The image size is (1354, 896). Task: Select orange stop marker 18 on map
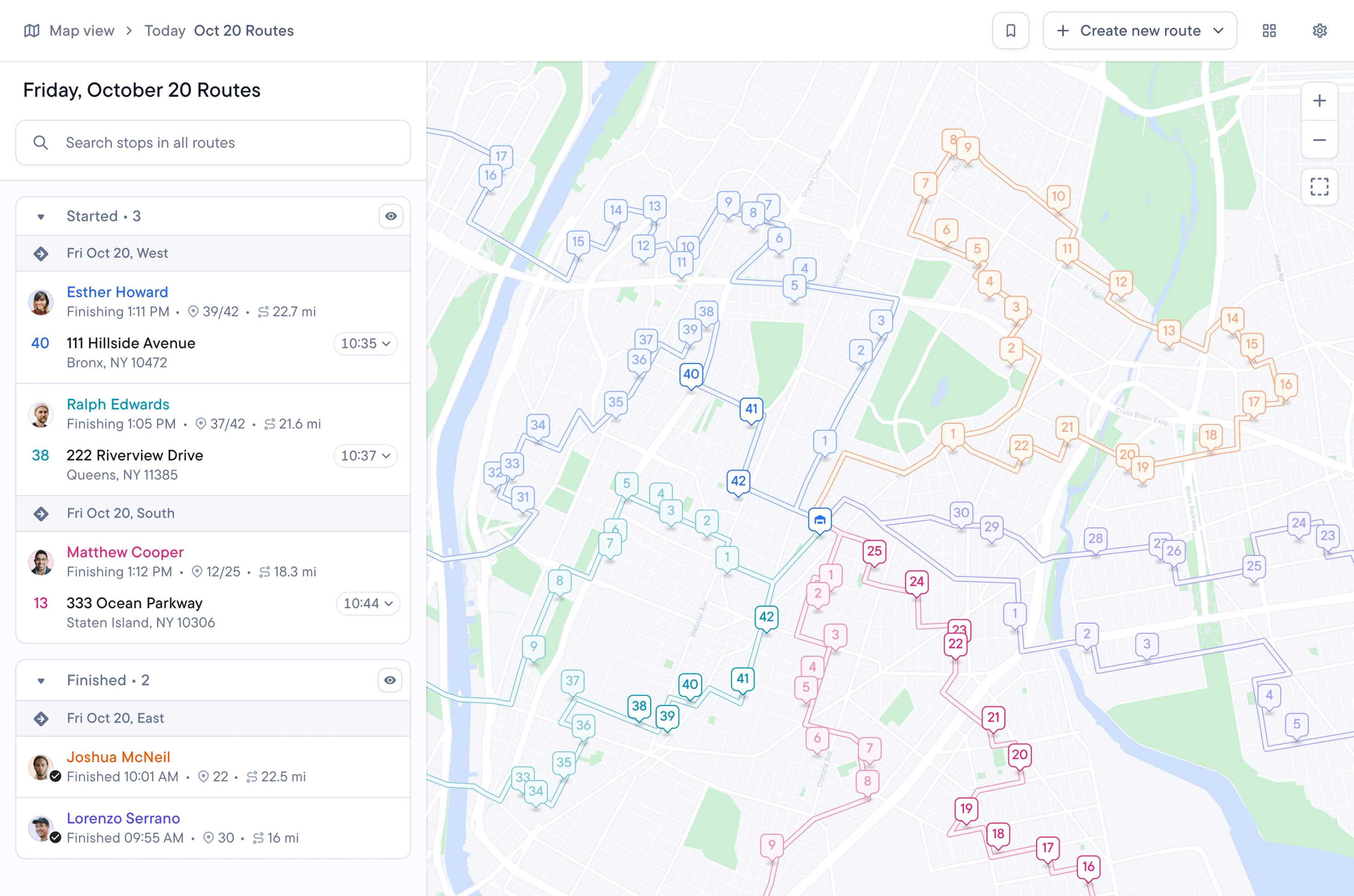(x=1211, y=436)
